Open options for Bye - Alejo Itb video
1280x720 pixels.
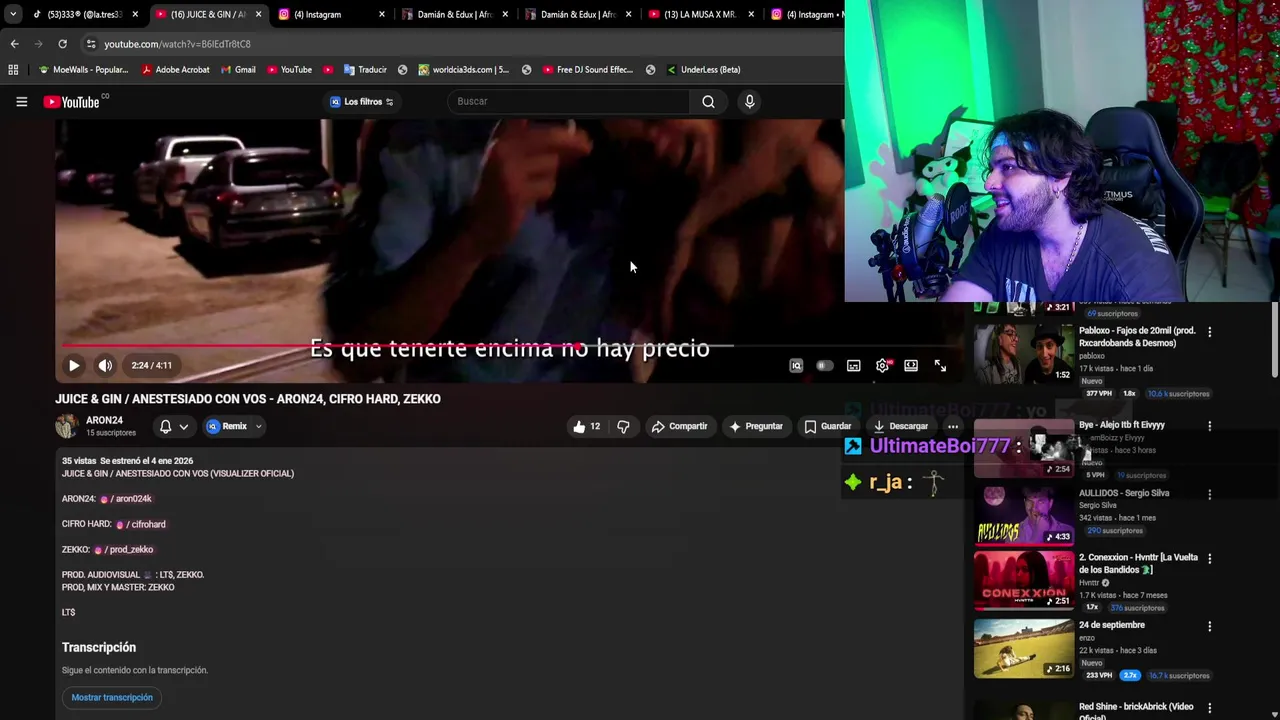[x=1209, y=426]
